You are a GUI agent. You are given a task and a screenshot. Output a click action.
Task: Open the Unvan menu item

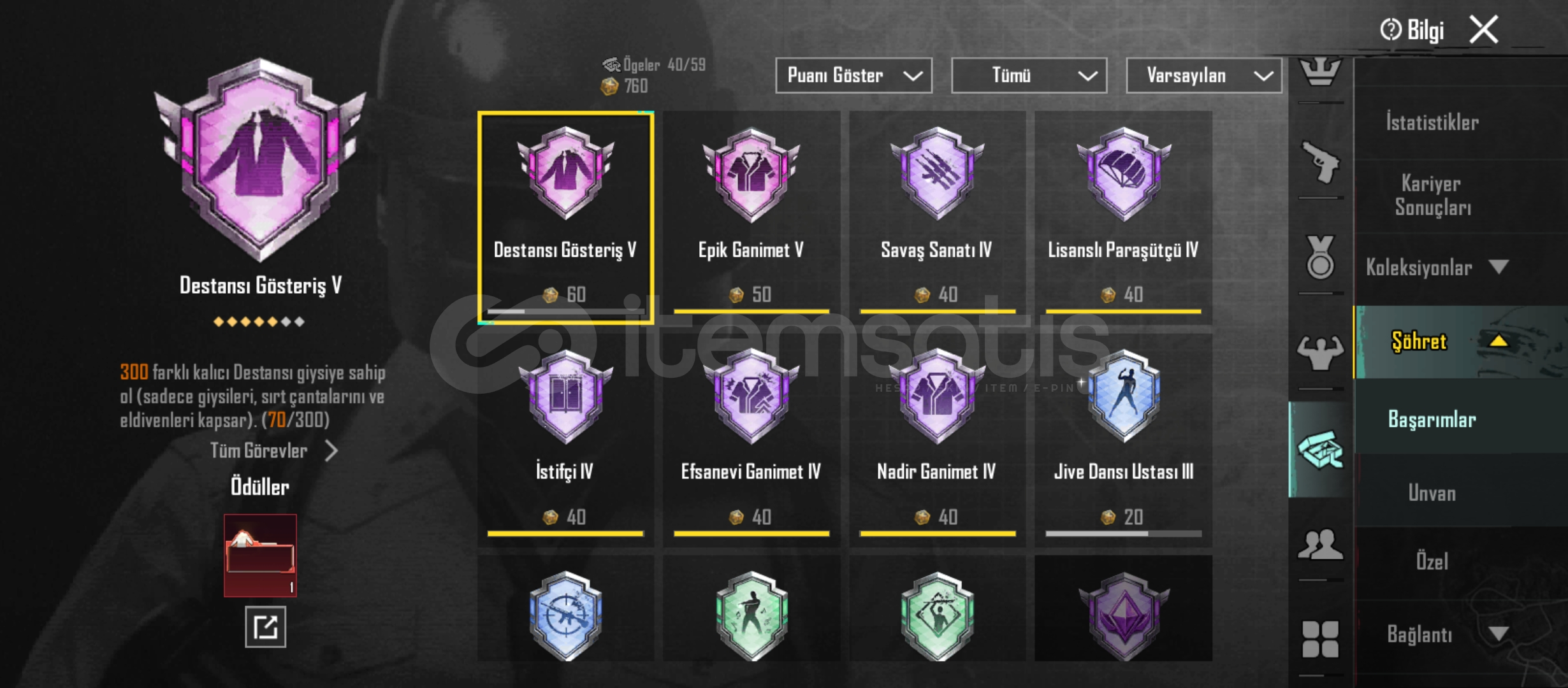pos(1432,493)
